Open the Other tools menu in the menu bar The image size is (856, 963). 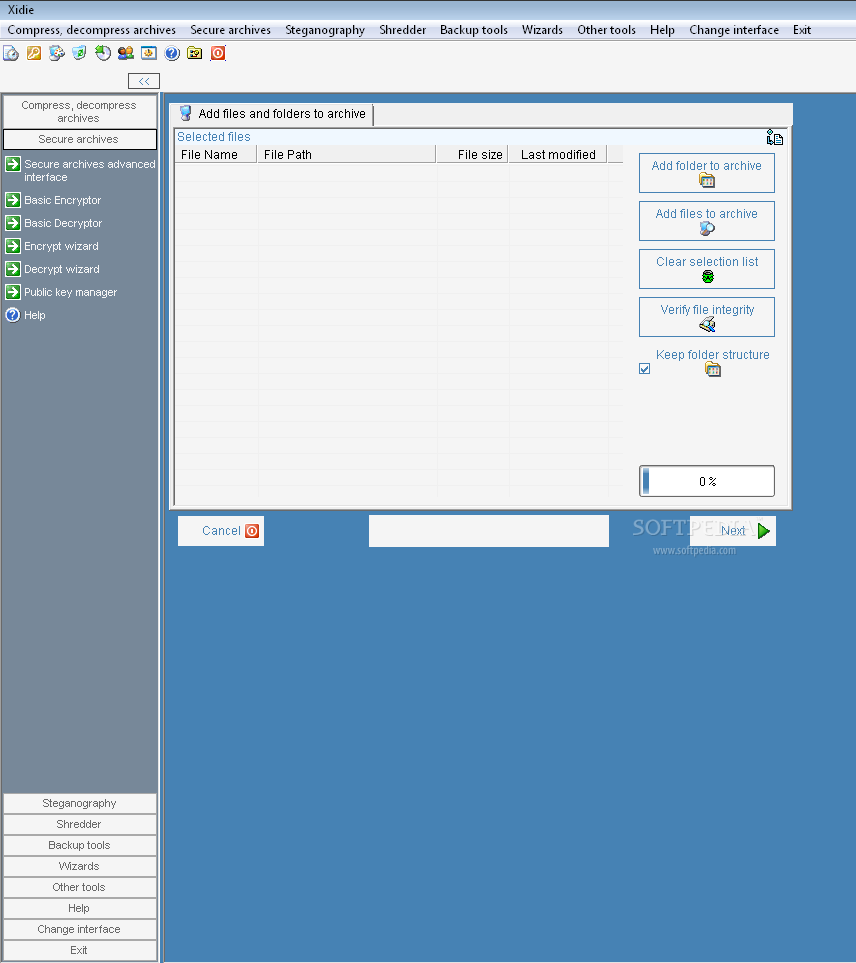(606, 30)
